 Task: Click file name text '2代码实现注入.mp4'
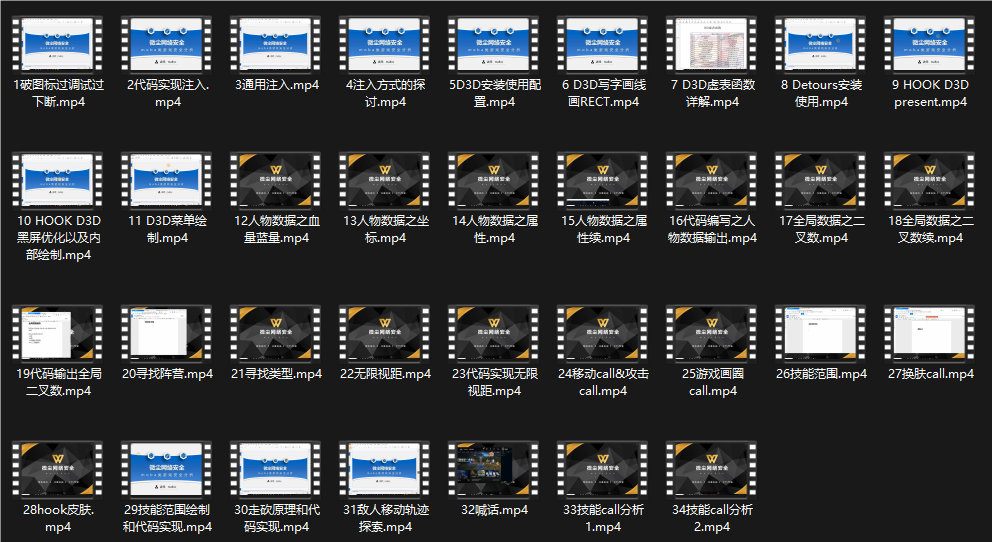coord(168,94)
